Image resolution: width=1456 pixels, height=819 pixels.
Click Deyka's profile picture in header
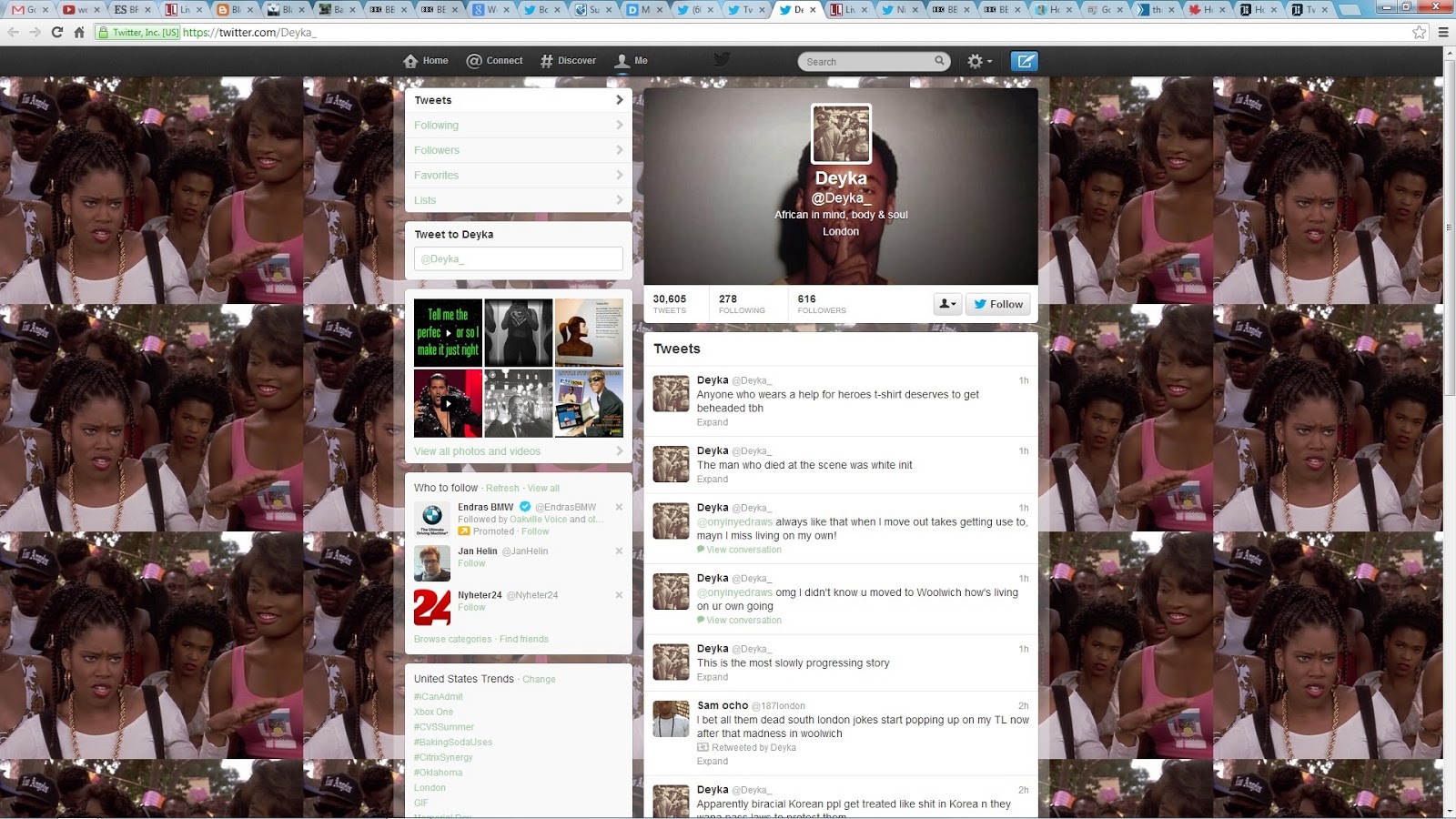point(841,134)
